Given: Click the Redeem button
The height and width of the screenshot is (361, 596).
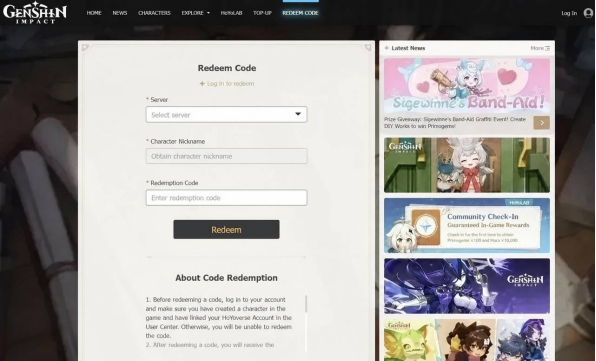Looking at the screenshot, I should (x=227, y=230).
